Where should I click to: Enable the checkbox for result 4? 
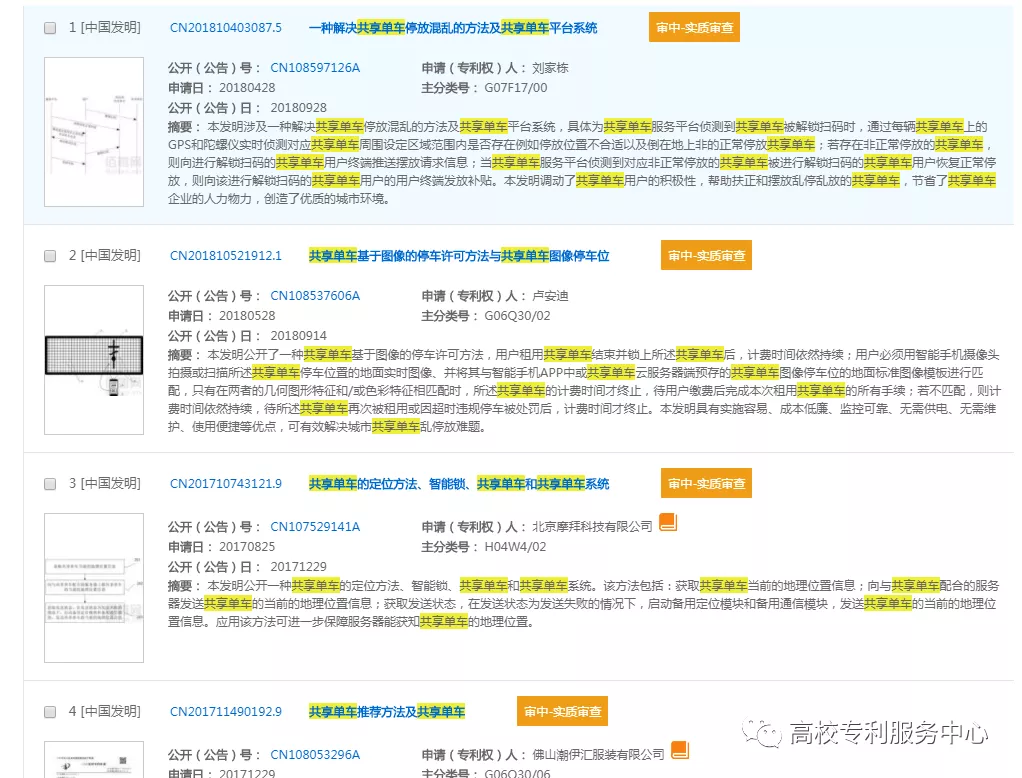49,711
